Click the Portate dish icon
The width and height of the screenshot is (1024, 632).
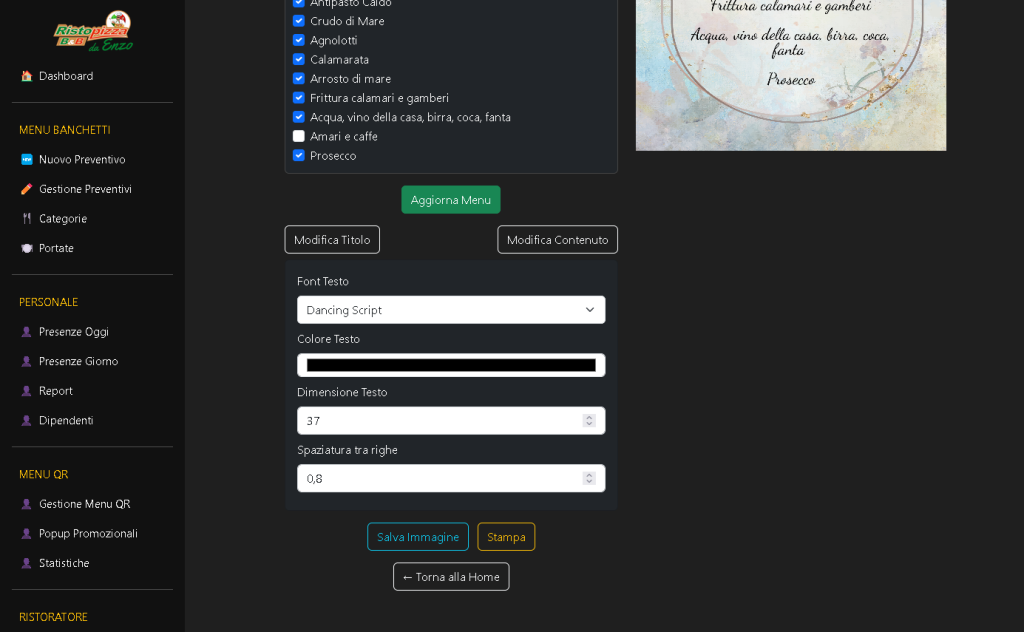click(x=27, y=248)
